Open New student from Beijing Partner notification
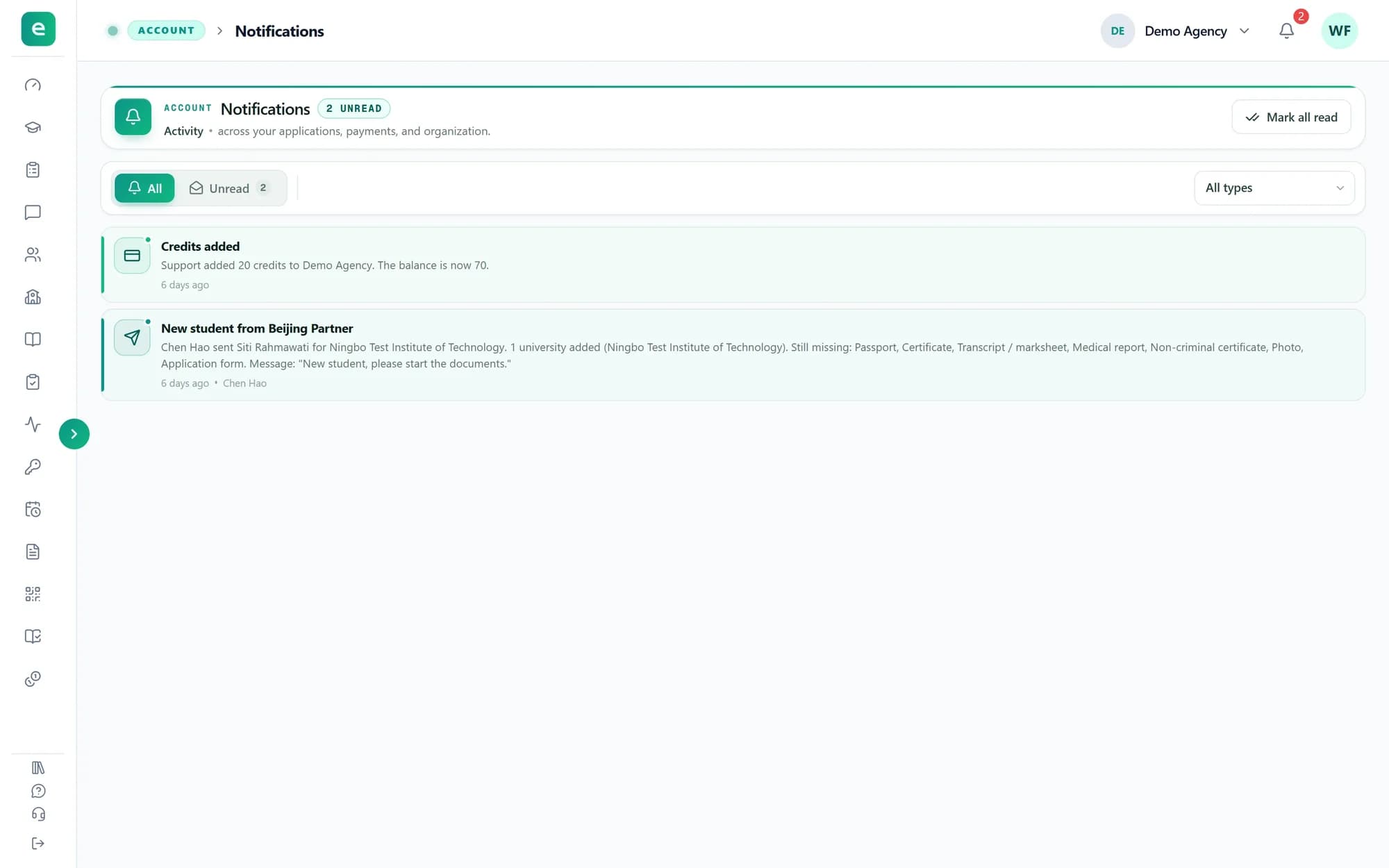The image size is (1389, 868). [x=733, y=355]
